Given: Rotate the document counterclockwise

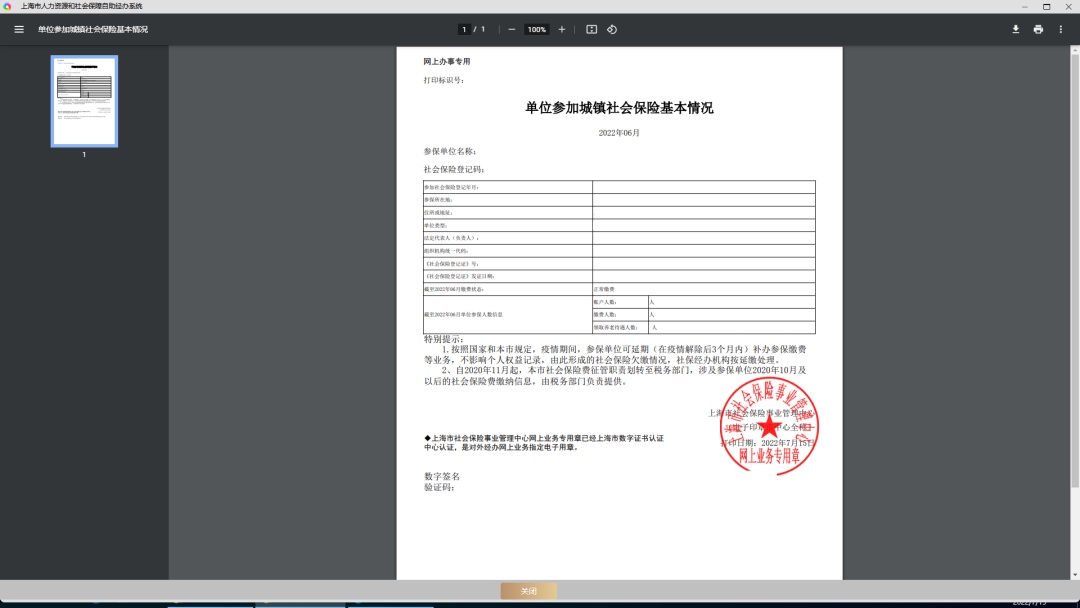Looking at the screenshot, I should (612, 29).
